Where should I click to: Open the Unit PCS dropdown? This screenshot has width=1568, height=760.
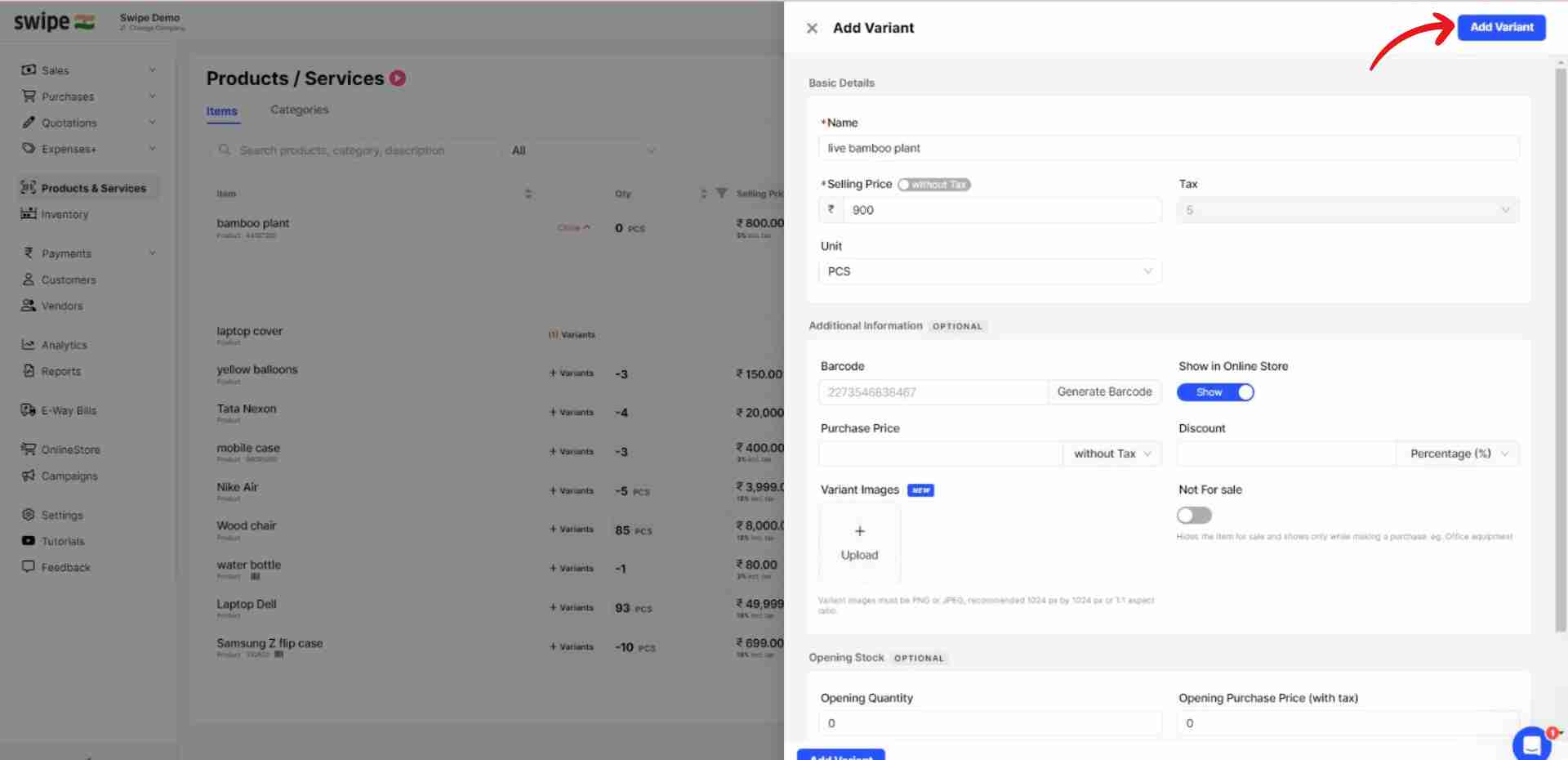coord(990,271)
